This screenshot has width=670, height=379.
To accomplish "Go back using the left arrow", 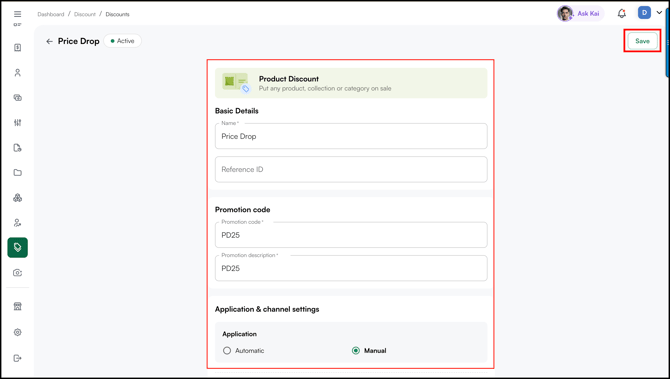I will [x=50, y=41].
